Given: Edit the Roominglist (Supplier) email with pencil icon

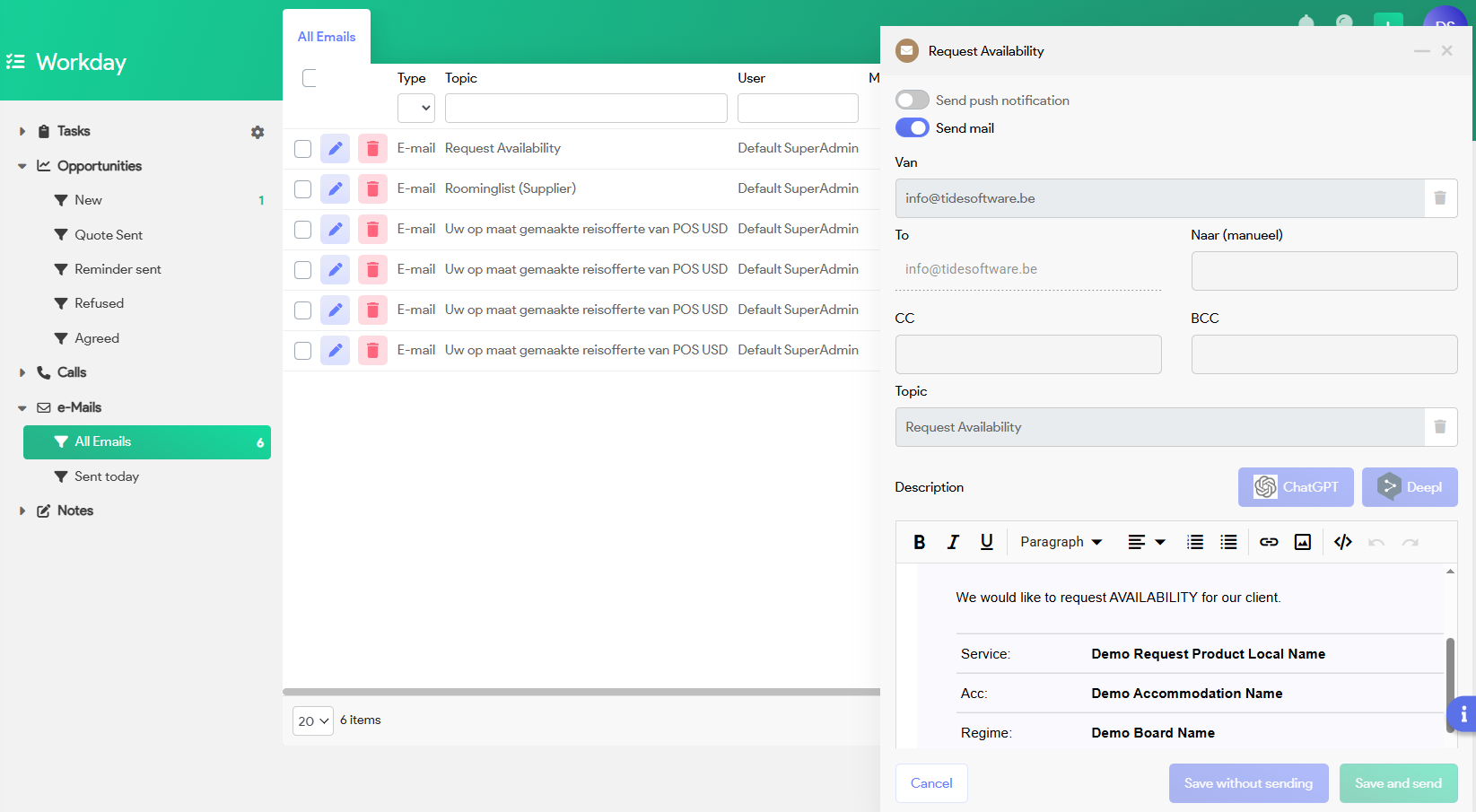Looking at the screenshot, I should [x=335, y=189].
